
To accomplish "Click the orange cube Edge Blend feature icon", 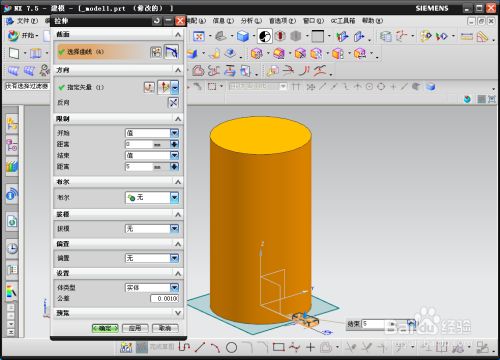I will 256,53.
